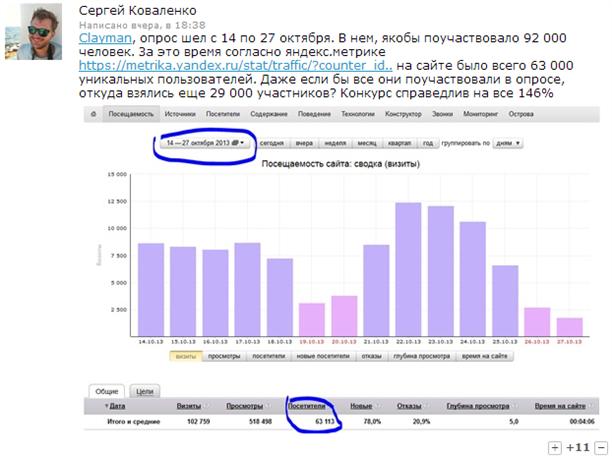
Task: Sort the table by Дата column
Action: [x=115, y=406]
